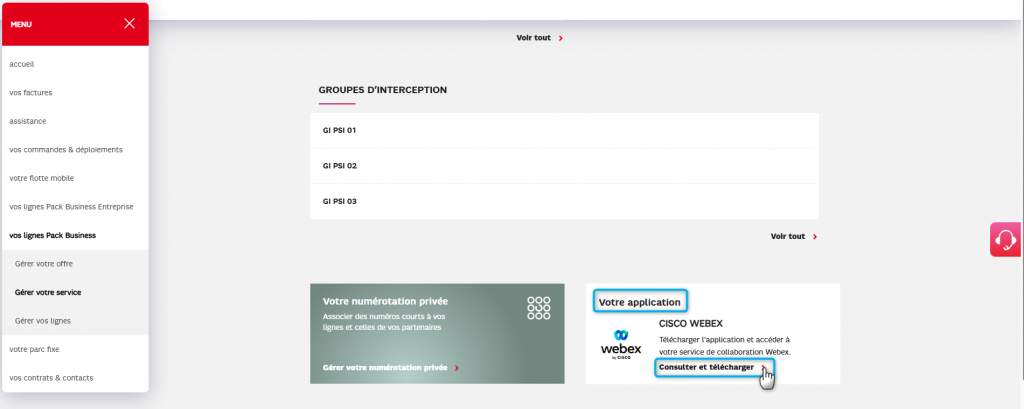Go to vos factures in menu

coord(31,93)
